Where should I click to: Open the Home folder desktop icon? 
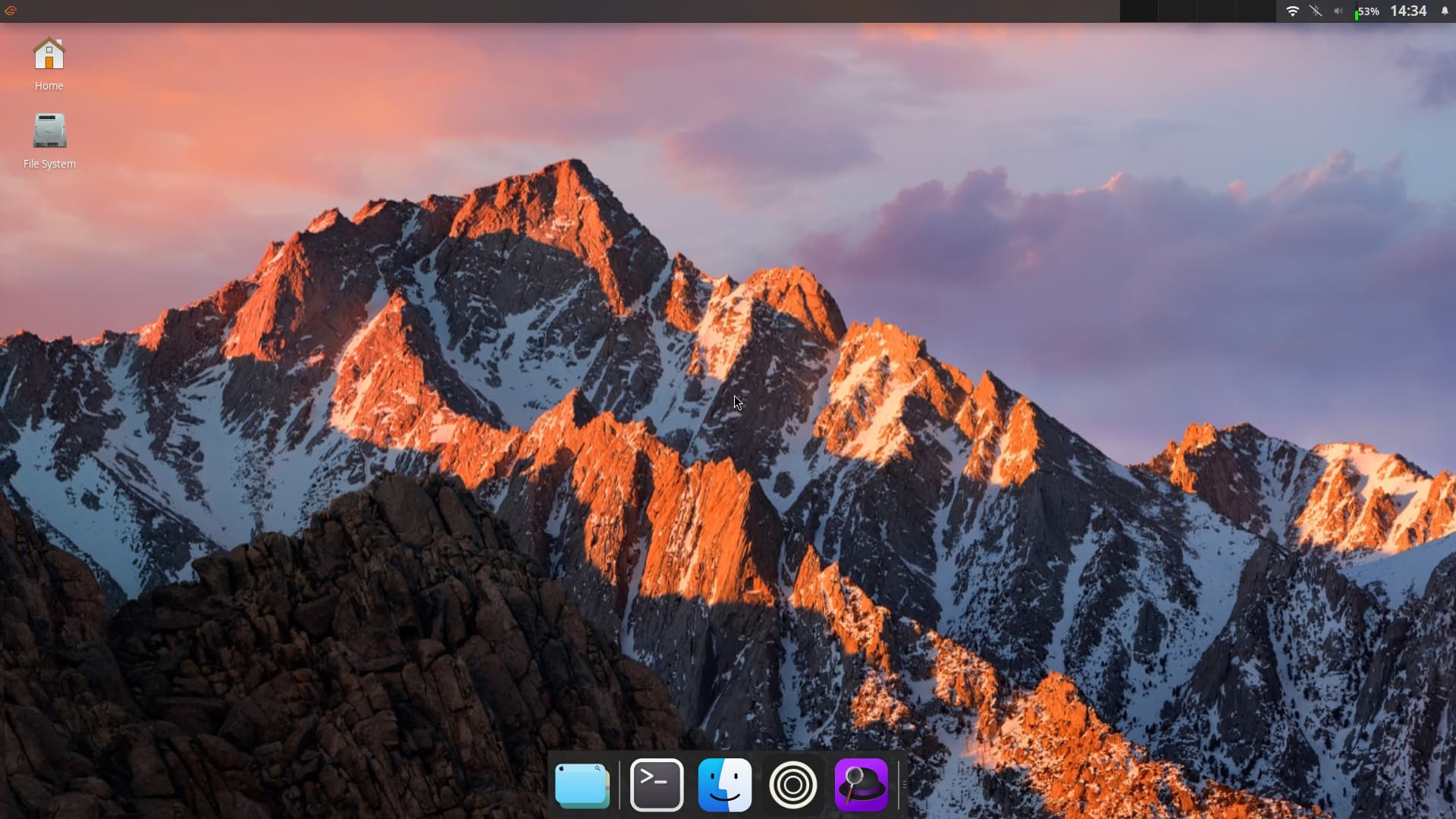click(49, 55)
